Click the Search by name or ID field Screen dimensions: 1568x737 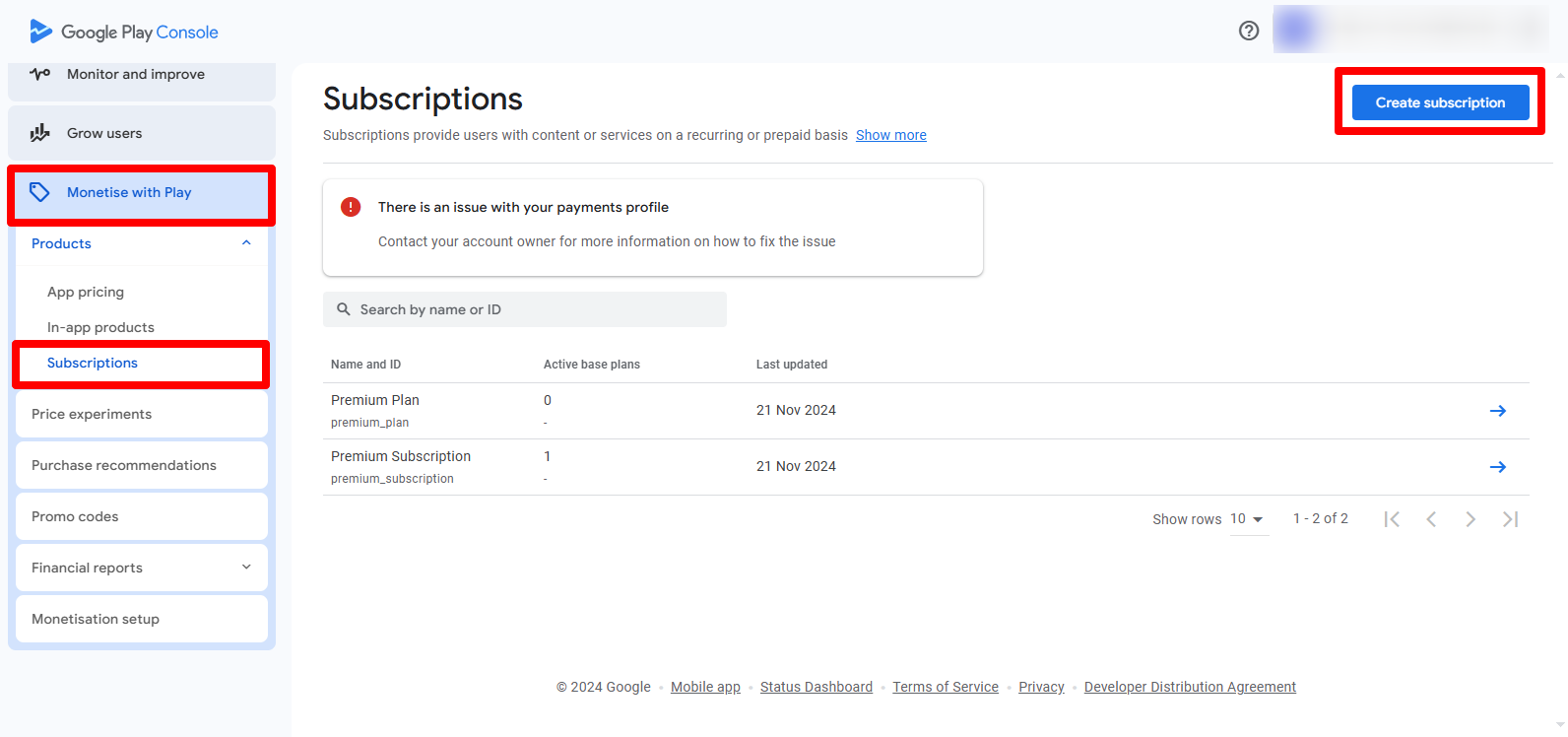(525, 309)
